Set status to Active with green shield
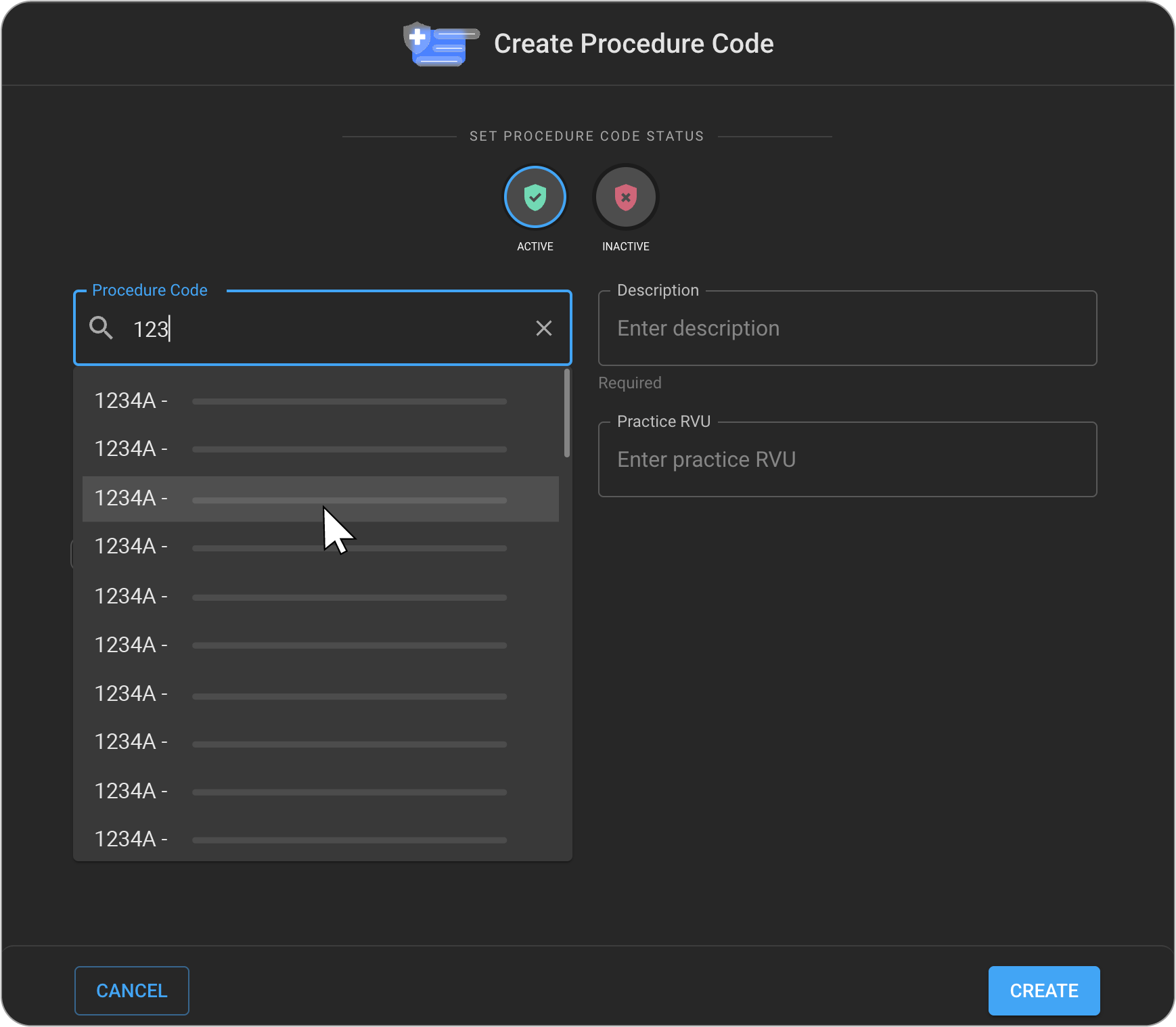Screen dimensions: 1176x1027 [x=535, y=198]
